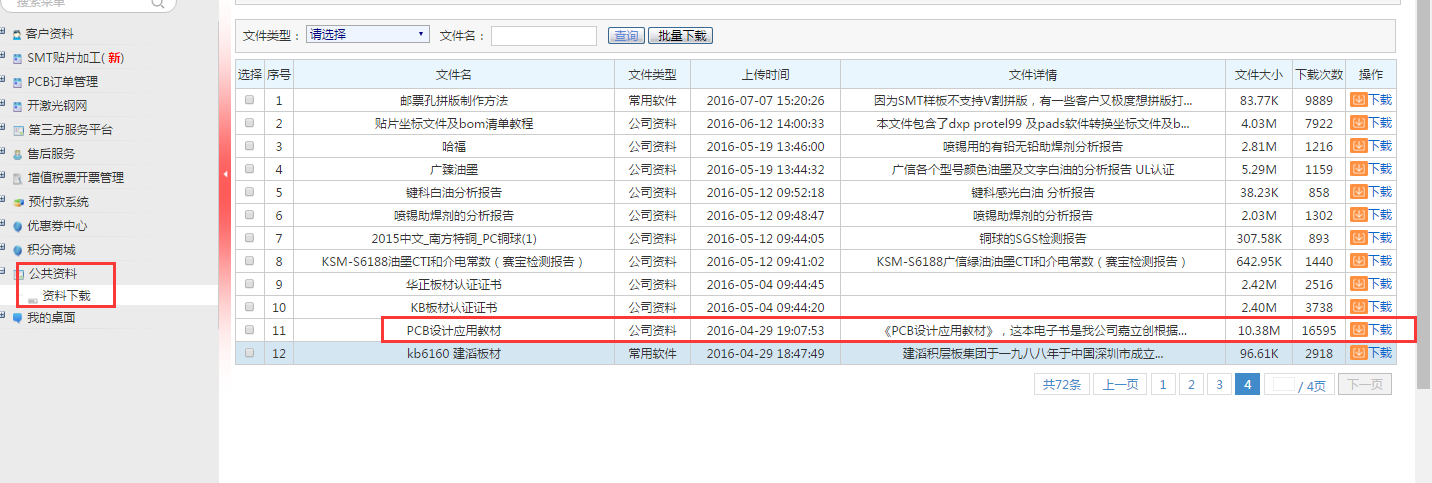Viewport: 1432px width, 483px height.
Task: Click the 客户资料 sidebar icon
Action: tap(17, 34)
